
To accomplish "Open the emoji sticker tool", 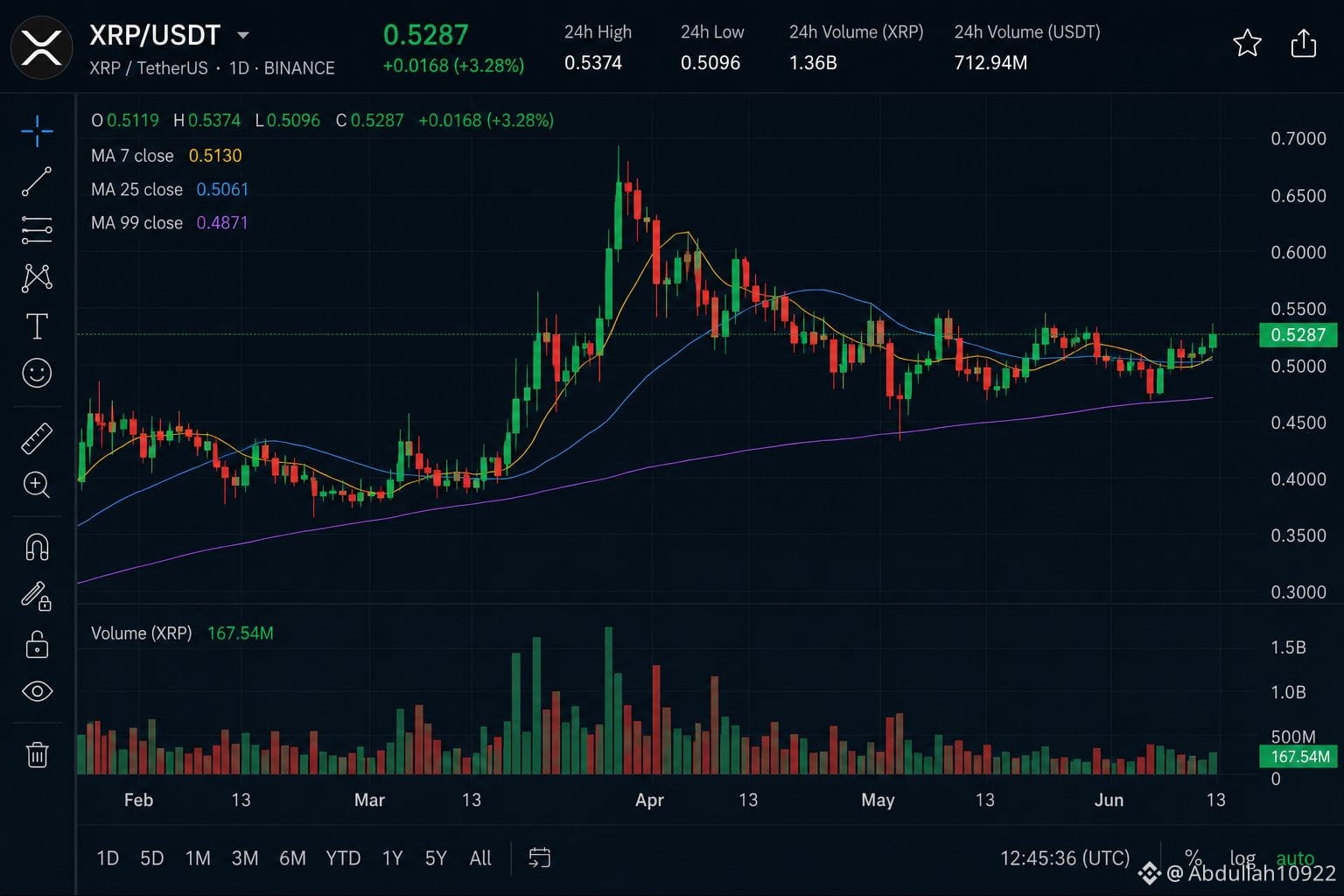I will coord(37,374).
